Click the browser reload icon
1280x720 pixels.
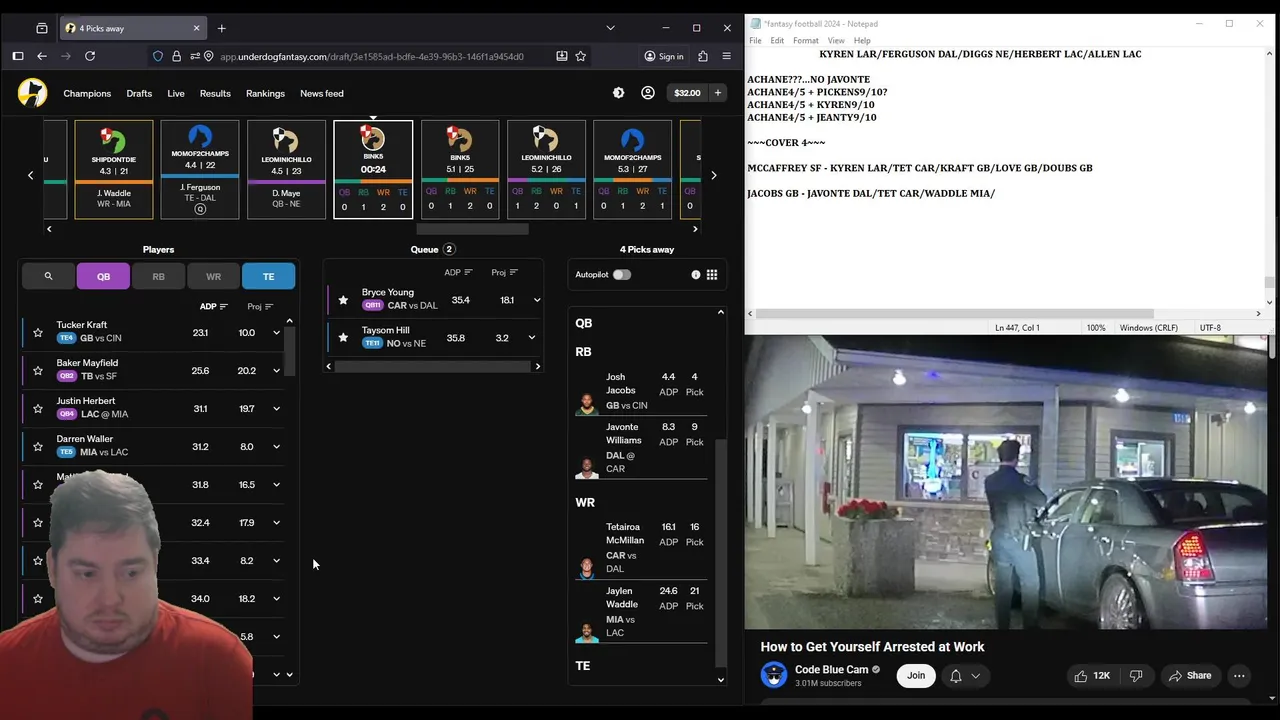click(x=90, y=56)
